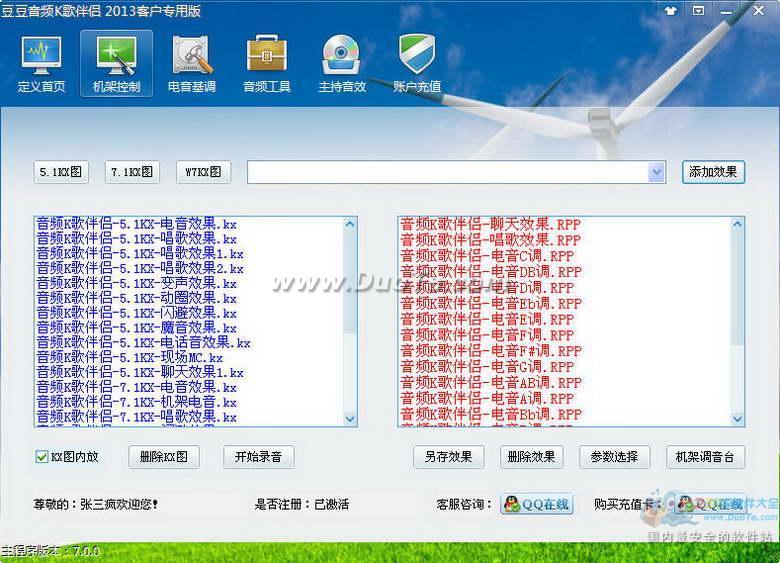This screenshot has height=563, width=780.
Task: Select 音频K歌伴侣-7.1KX-电音效果.kx
Action: pyautogui.click(x=136, y=387)
